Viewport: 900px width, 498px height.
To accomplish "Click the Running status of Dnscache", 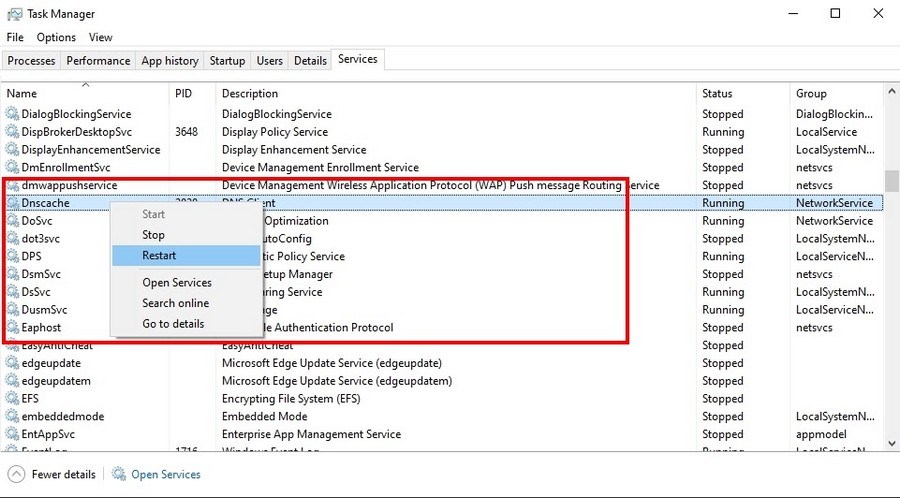I will coord(723,203).
